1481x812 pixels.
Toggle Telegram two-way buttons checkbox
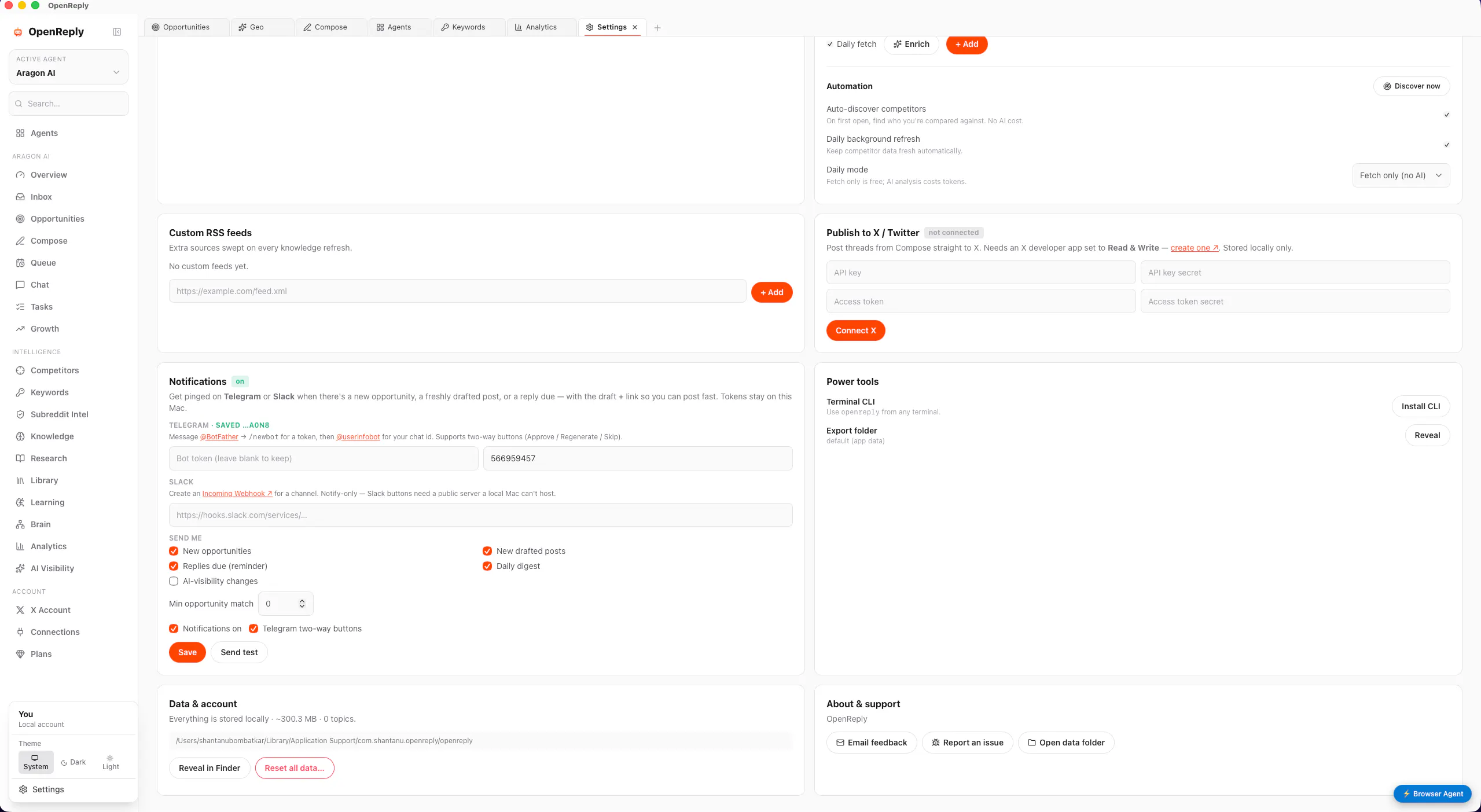click(253, 629)
